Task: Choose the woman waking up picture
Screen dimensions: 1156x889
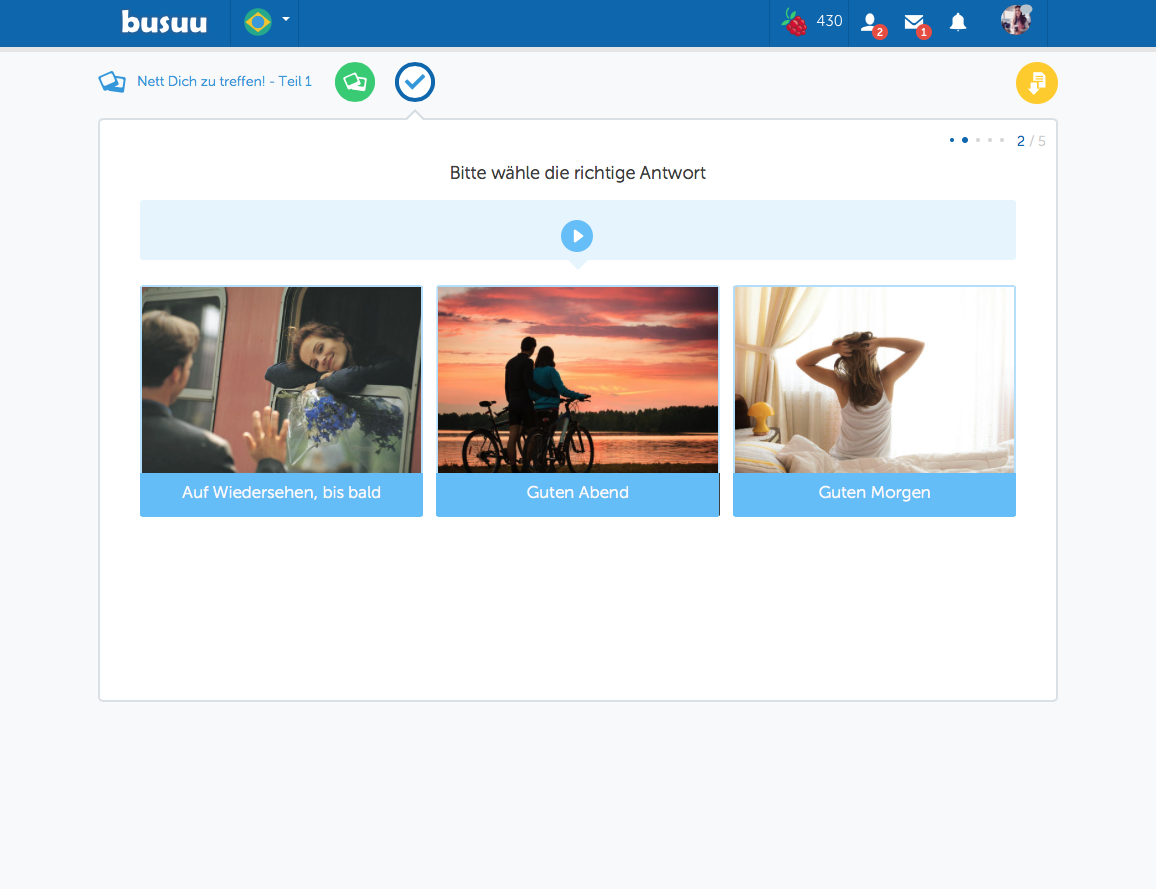Action: (874, 380)
